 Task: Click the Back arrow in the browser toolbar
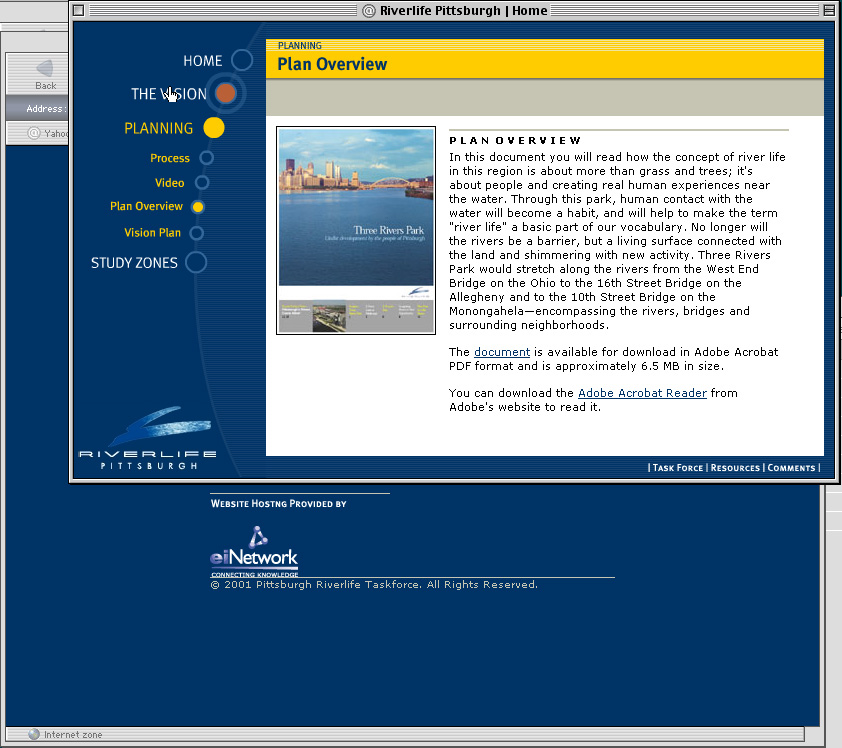click(x=45, y=70)
